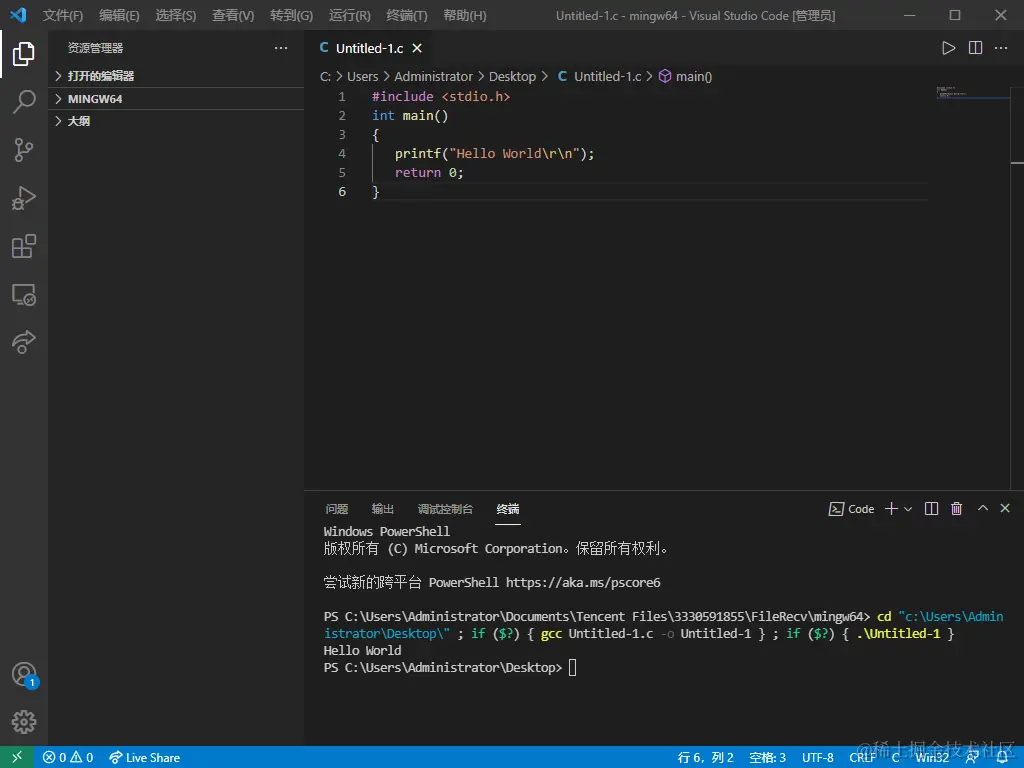Select the Untitled-1.c editor tab
Viewport: 1024px width, 768px height.
(370, 48)
